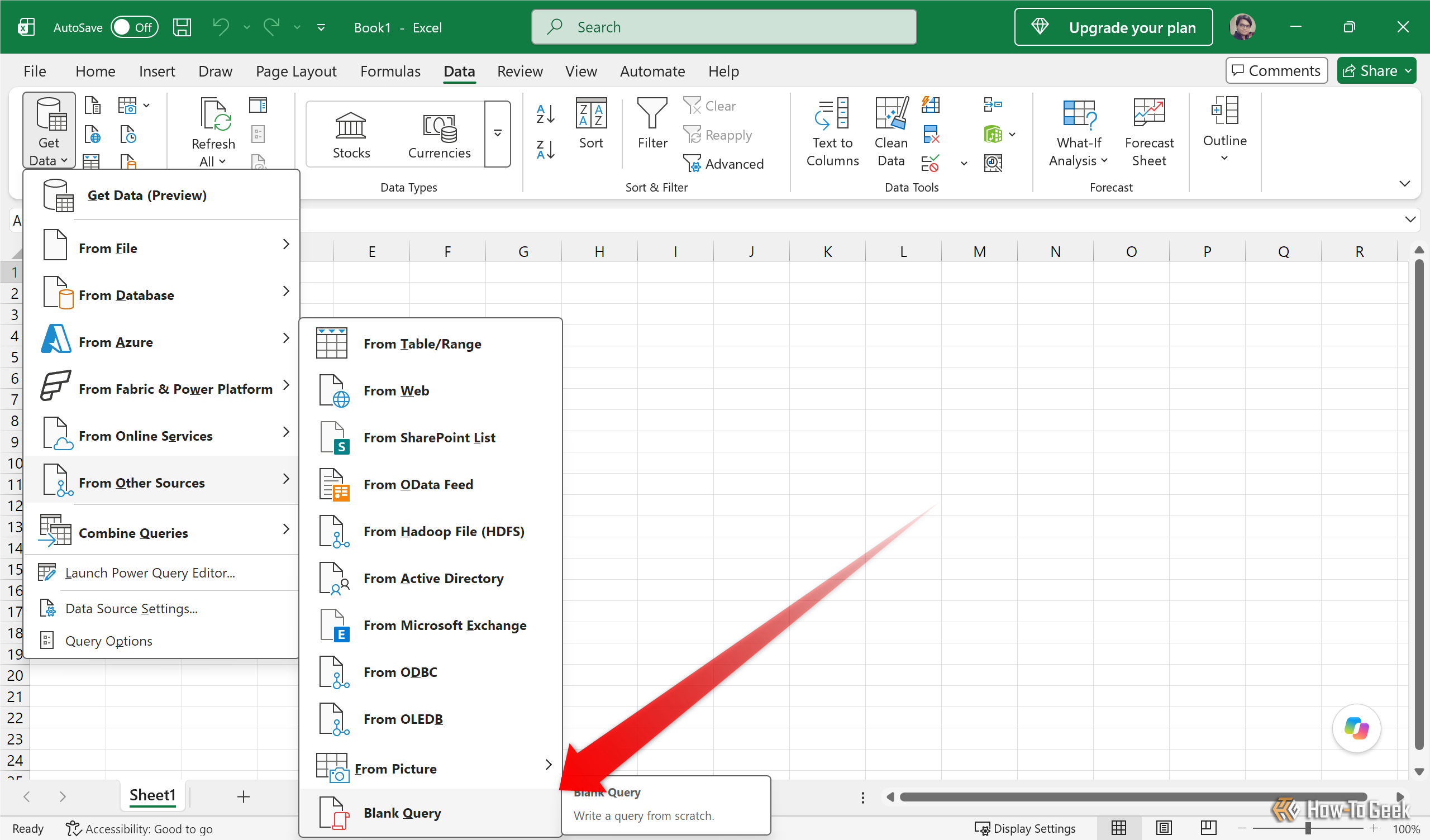The image size is (1430, 840).
Task: Select the Stocks data type
Action: point(351,135)
